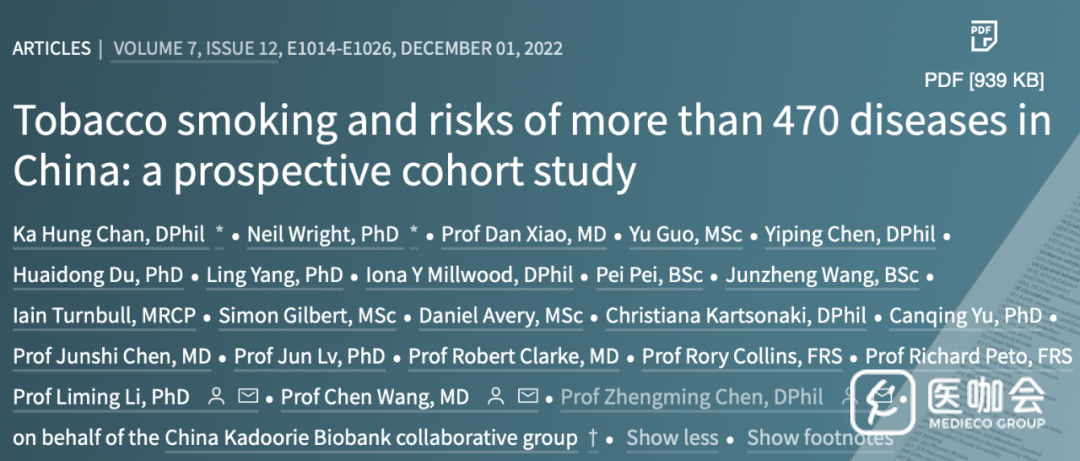
Task: Click person icon beside Chen Wang
Action: click(496, 398)
